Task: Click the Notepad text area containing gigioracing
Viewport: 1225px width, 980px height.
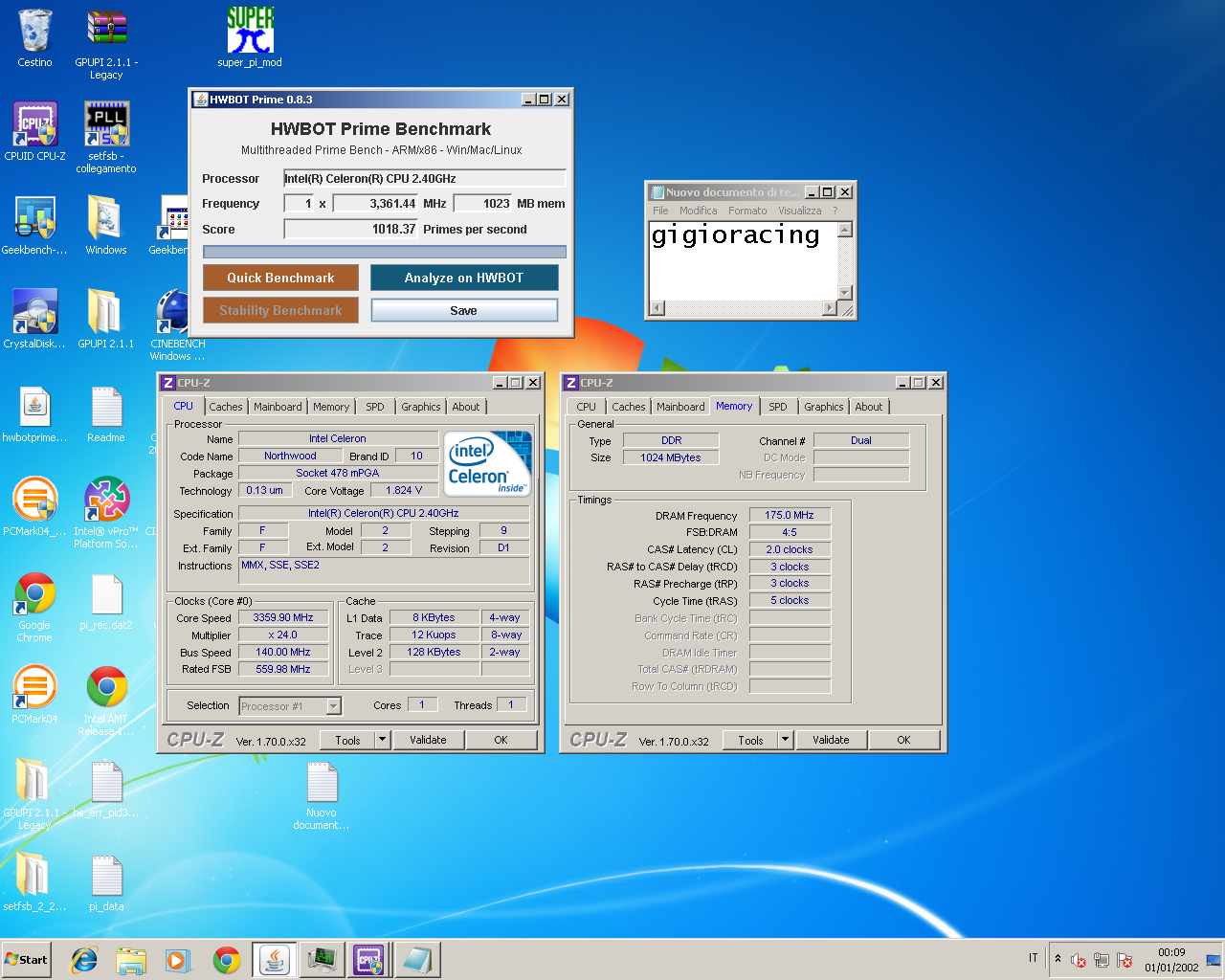Action: click(743, 260)
